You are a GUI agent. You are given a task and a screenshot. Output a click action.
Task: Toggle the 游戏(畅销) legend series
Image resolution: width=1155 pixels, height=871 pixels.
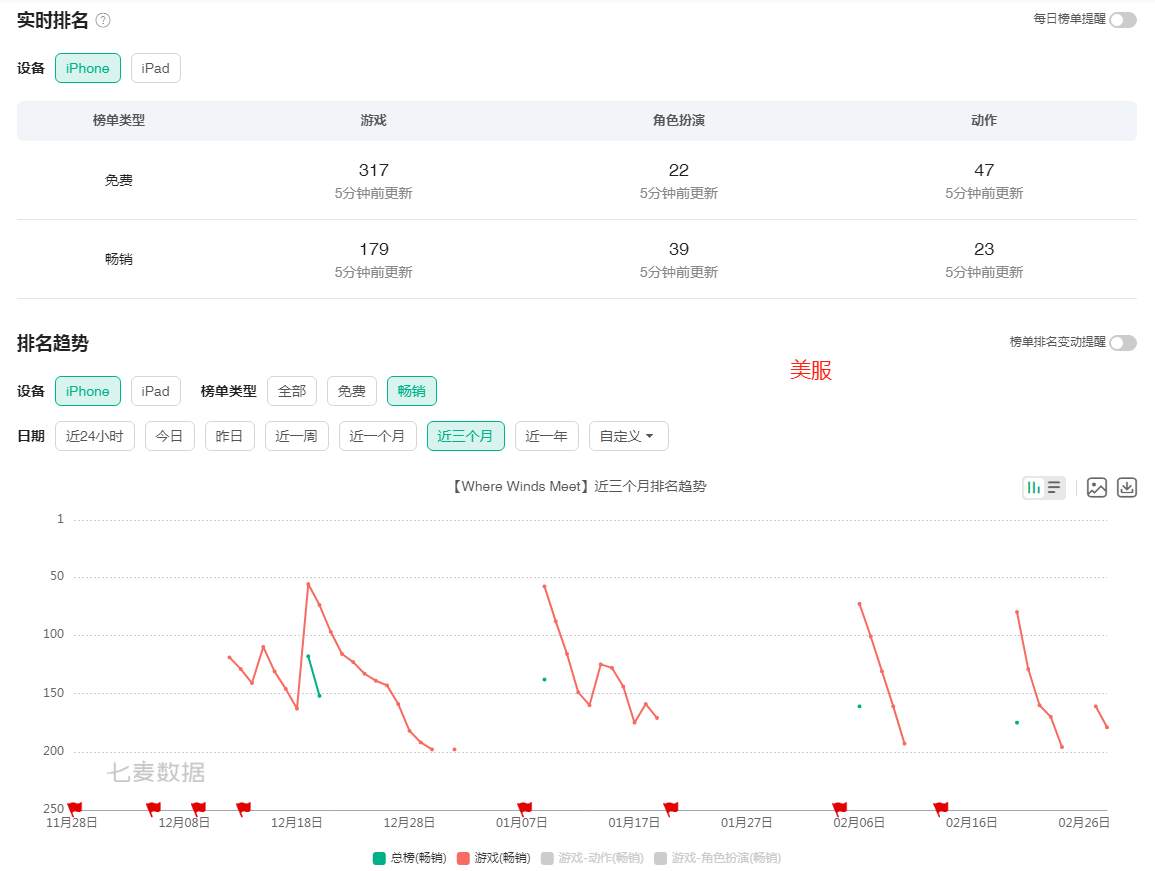click(x=494, y=858)
